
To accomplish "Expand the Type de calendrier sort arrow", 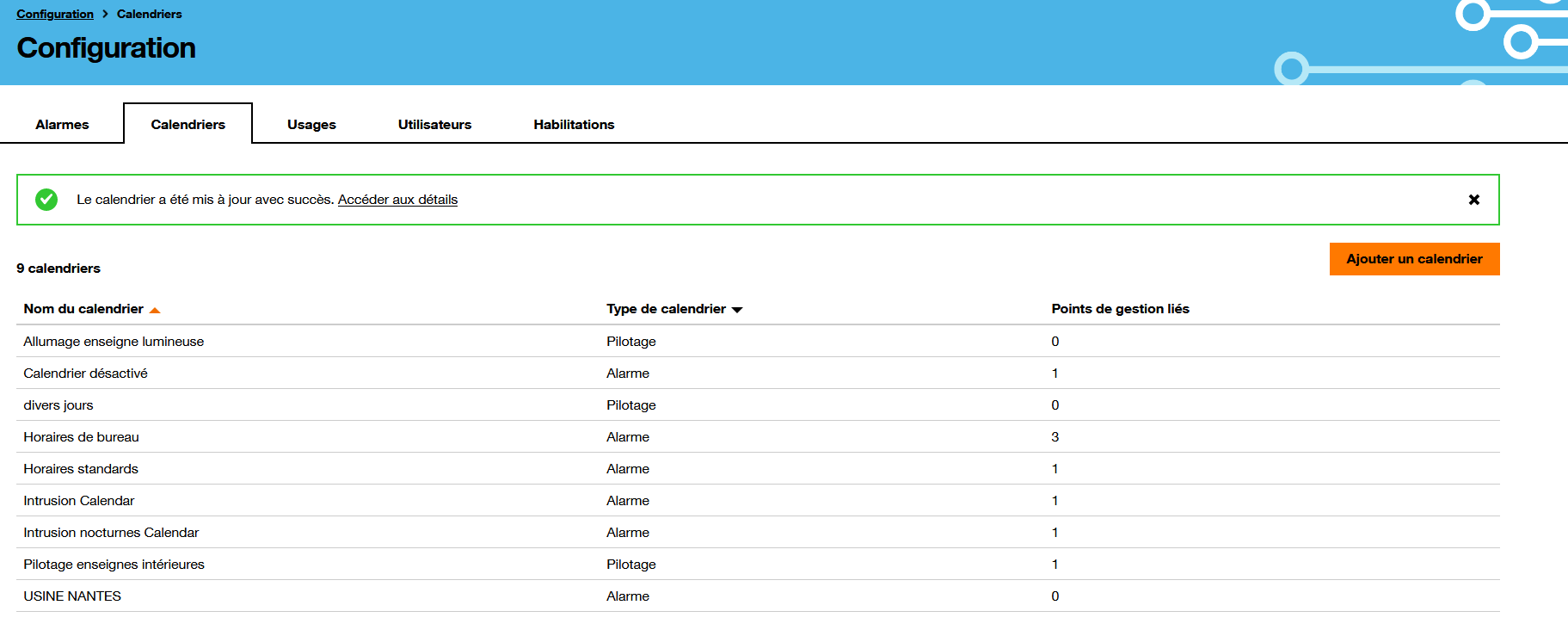I will 737,310.
